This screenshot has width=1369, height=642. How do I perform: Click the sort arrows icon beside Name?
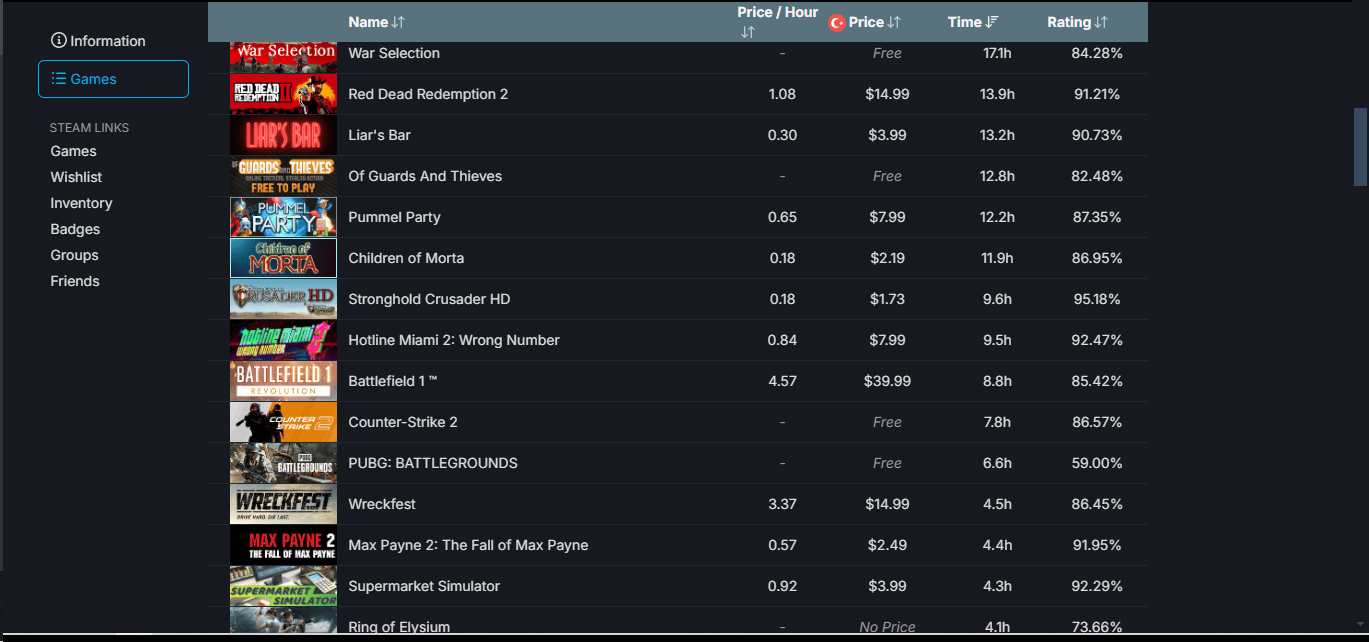coord(398,22)
